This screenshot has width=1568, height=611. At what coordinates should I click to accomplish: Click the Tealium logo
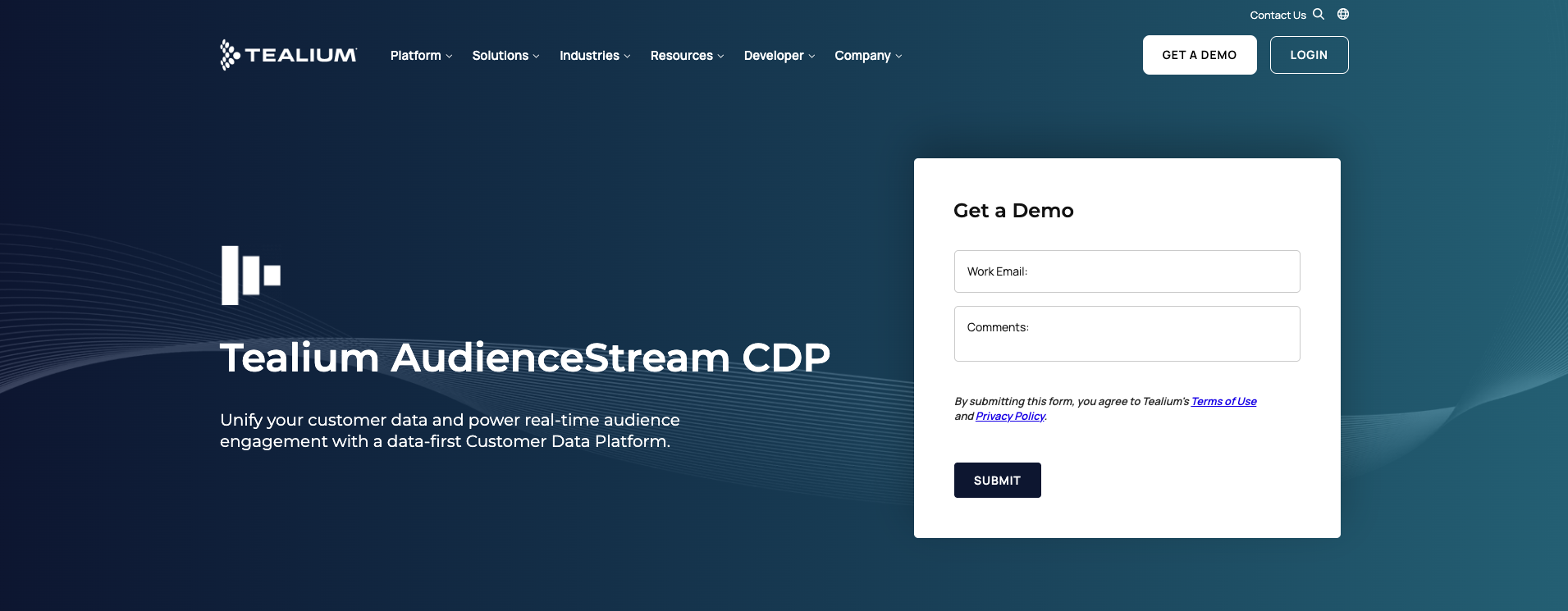289,55
